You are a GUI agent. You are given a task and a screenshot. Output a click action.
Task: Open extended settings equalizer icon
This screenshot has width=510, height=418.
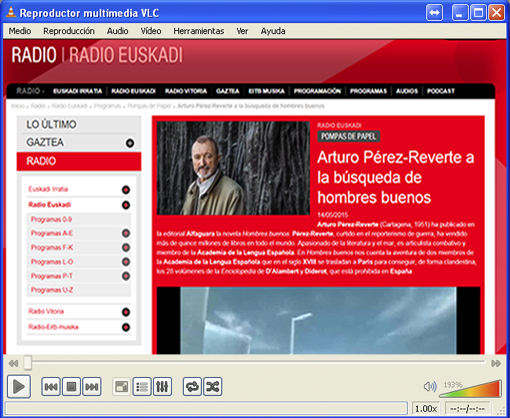point(162,387)
